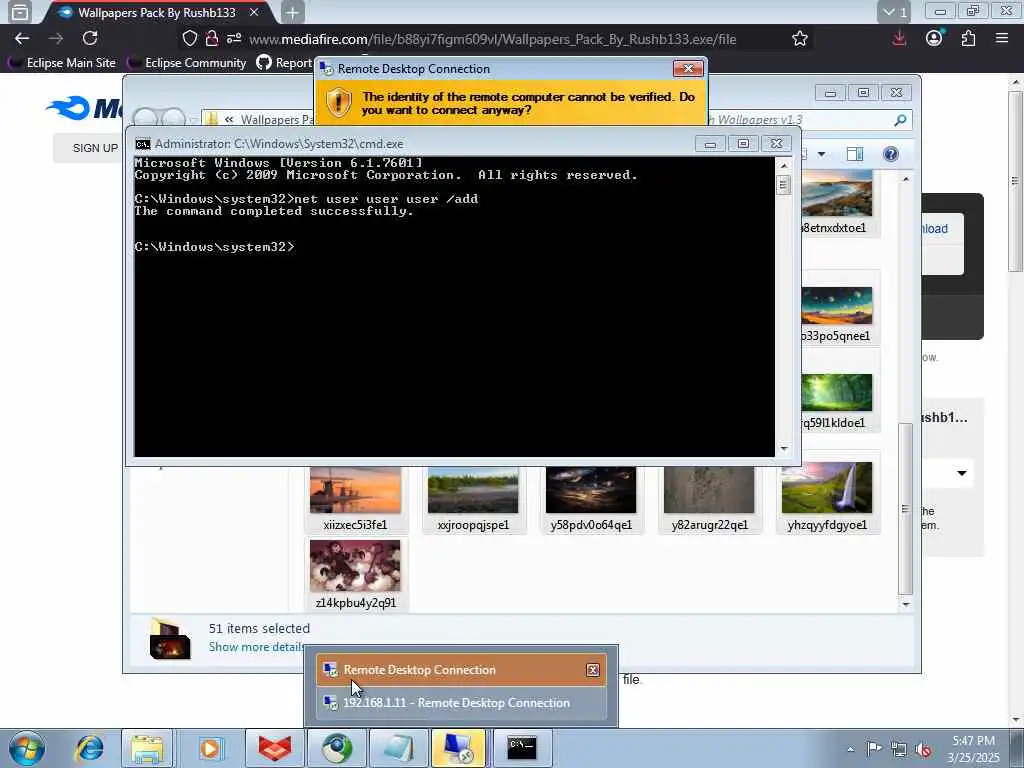The image size is (1024, 768).
Task: Click the Explorer file list scrollbar thumb
Action: click(905, 508)
